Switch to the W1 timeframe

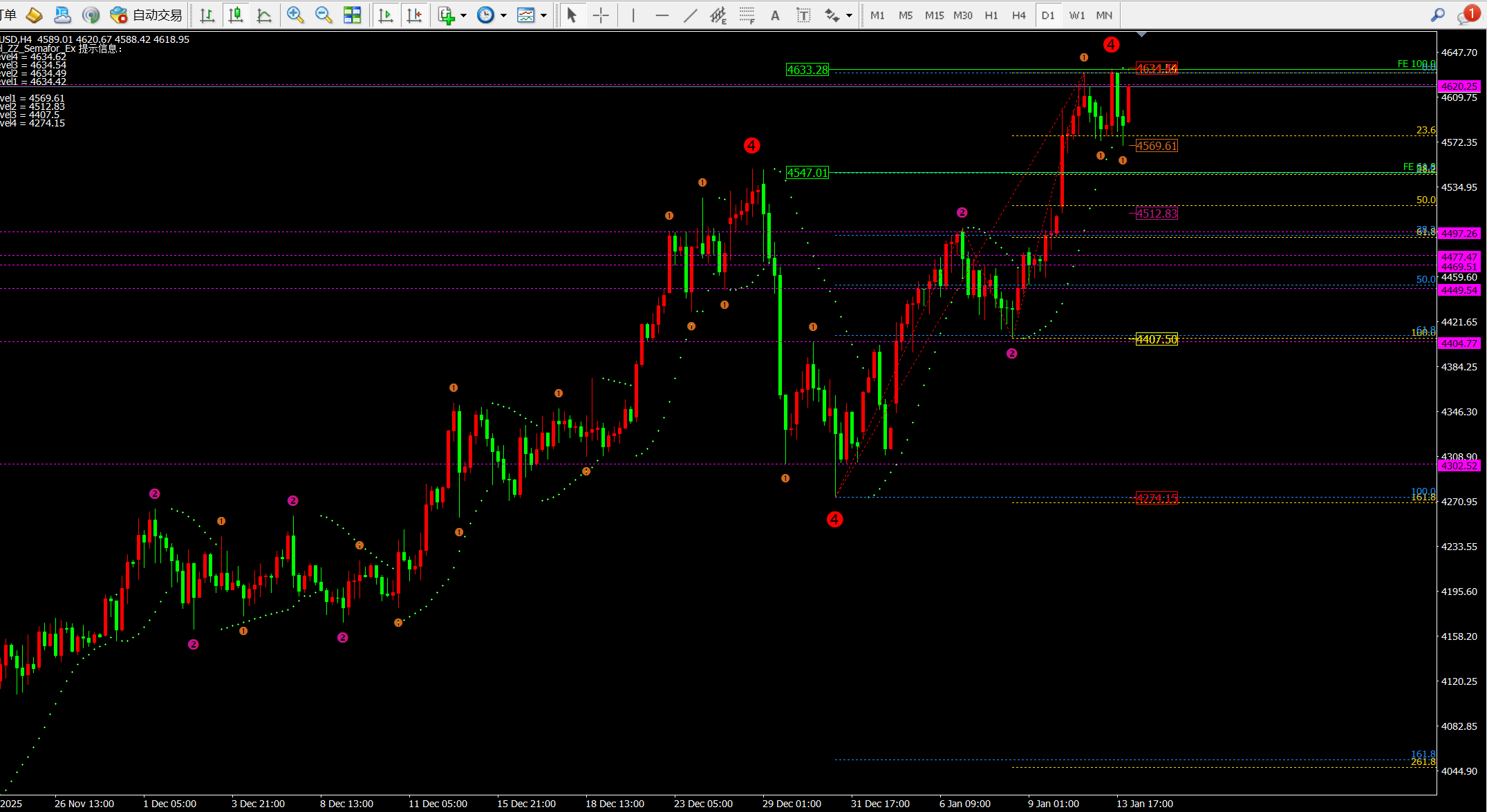coord(1076,15)
